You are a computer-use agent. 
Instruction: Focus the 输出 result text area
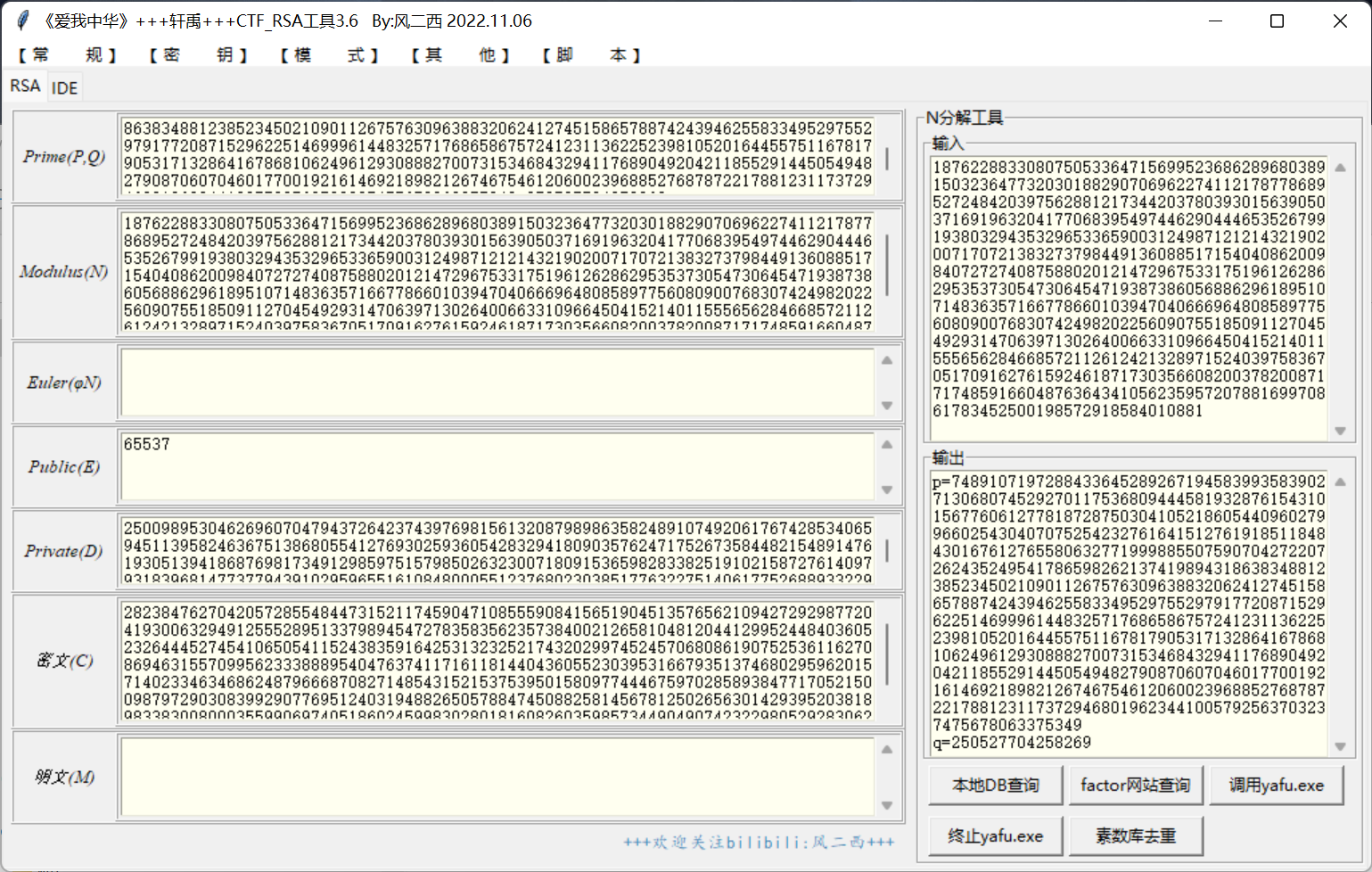1129,612
